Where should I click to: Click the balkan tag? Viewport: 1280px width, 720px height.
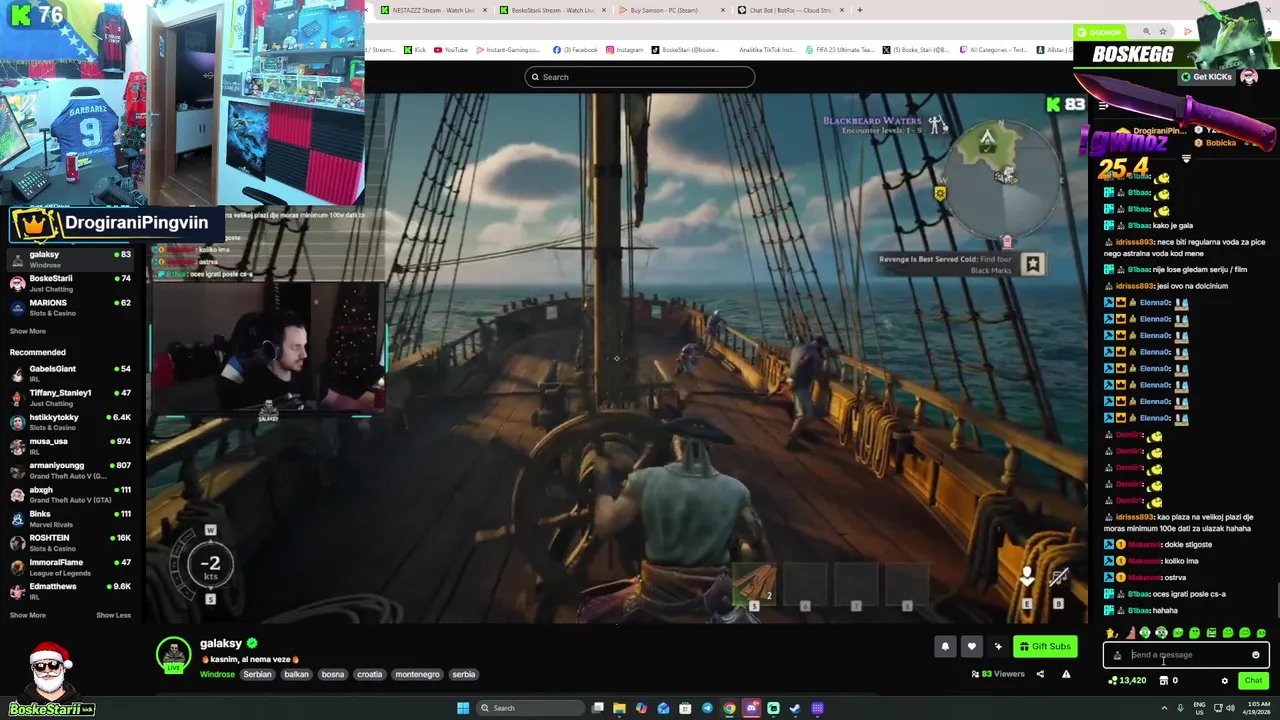pyautogui.click(x=296, y=674)
